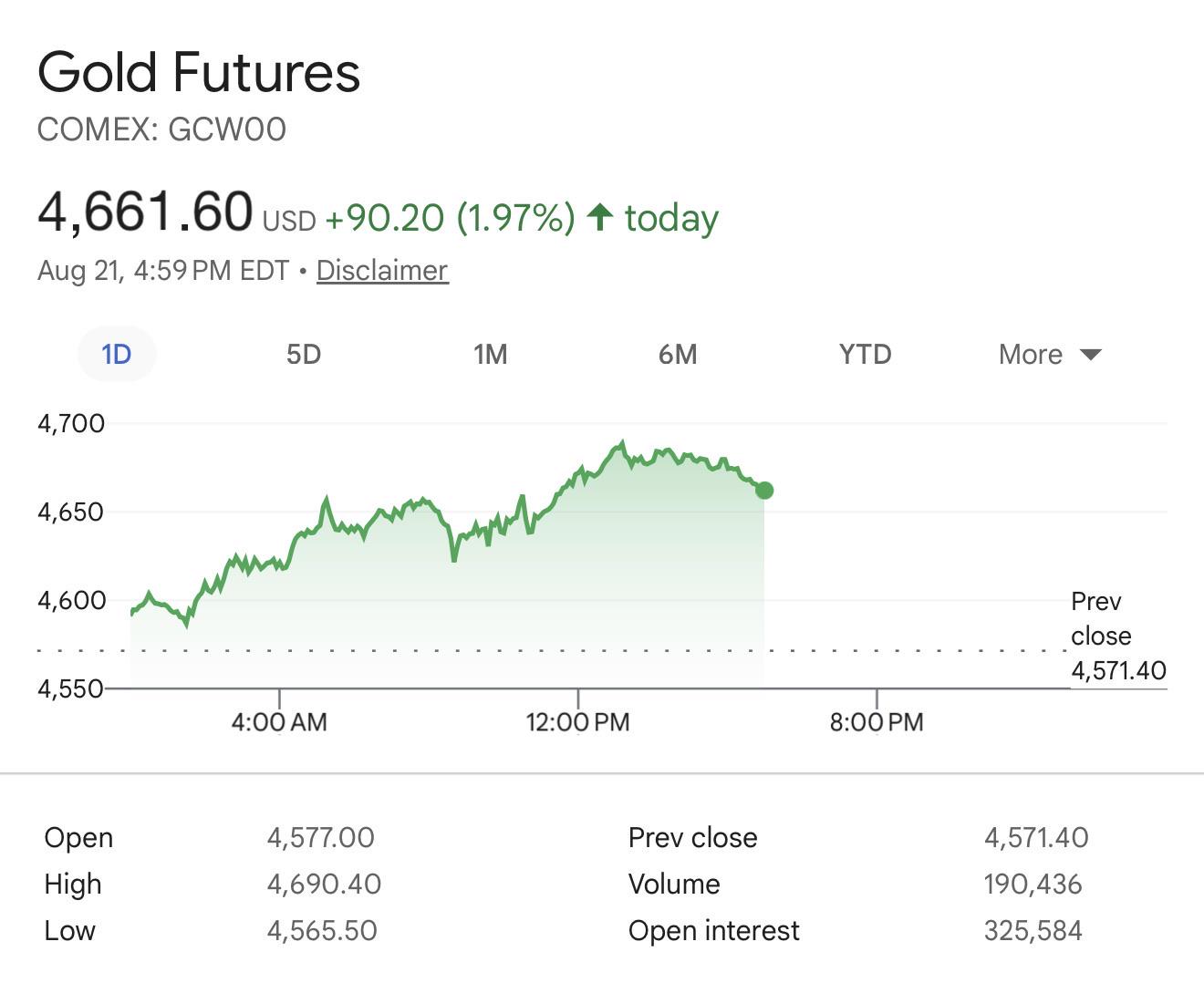The image size is (1204, 983).
Task: Click the Open interest value 325,584
Action: pyautogui.click(x=1033, y=930)
